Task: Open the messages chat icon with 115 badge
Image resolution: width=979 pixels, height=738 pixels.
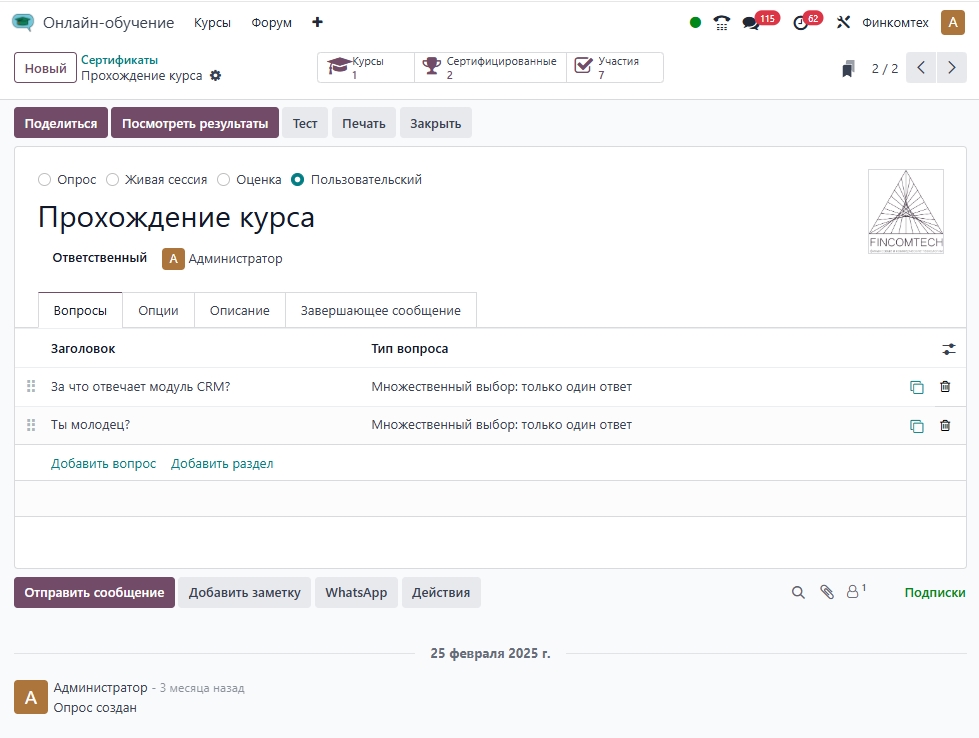Action: pos(752,23)
